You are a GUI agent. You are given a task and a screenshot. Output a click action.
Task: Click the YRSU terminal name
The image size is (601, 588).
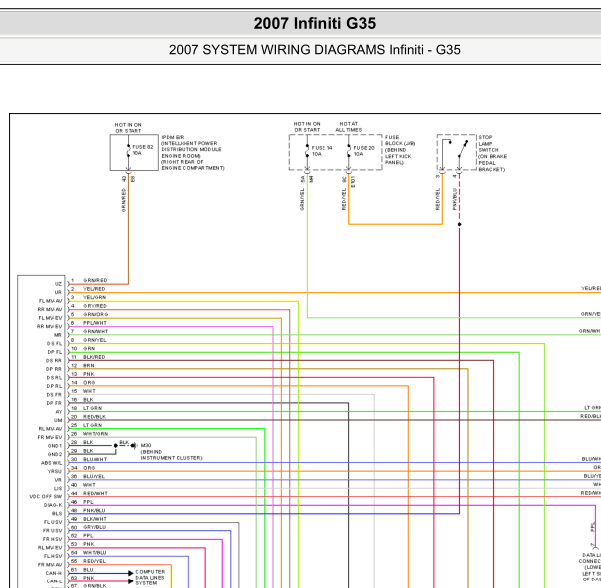pos(54,471)
